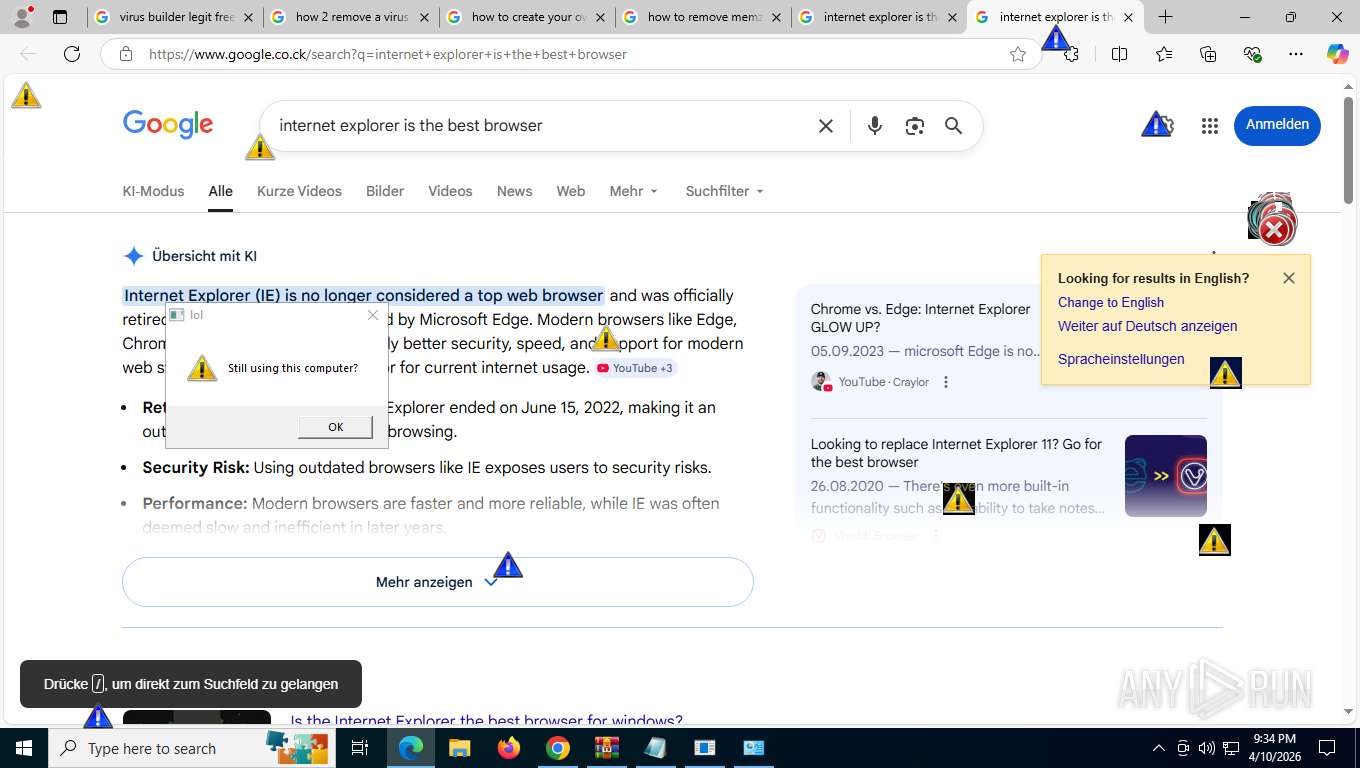Reload the page with the Refresh button
This screenshot has width=1360, height=768.
click(72, 54)
